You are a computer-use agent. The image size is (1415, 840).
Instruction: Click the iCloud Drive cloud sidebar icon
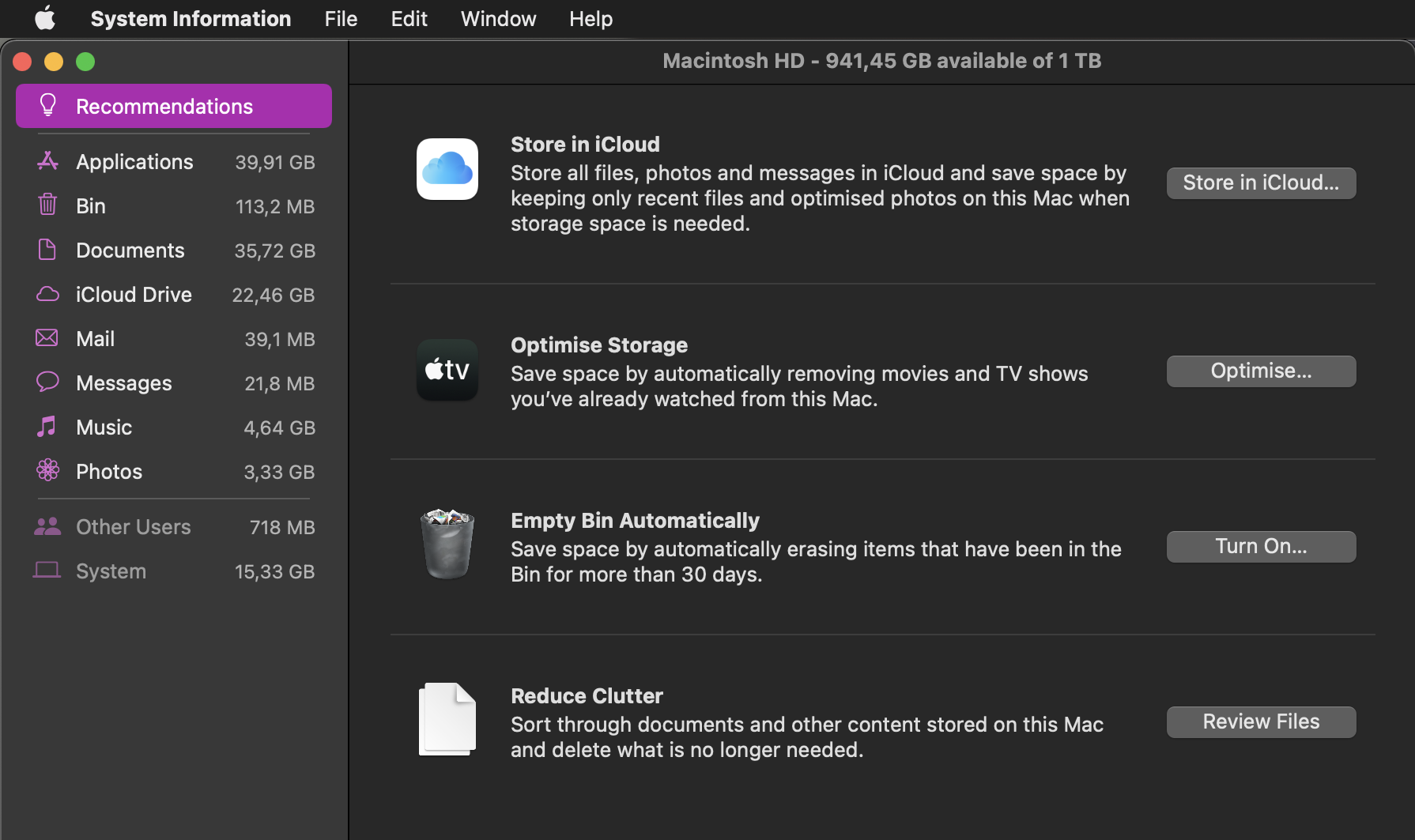click(x=47, y=294)
